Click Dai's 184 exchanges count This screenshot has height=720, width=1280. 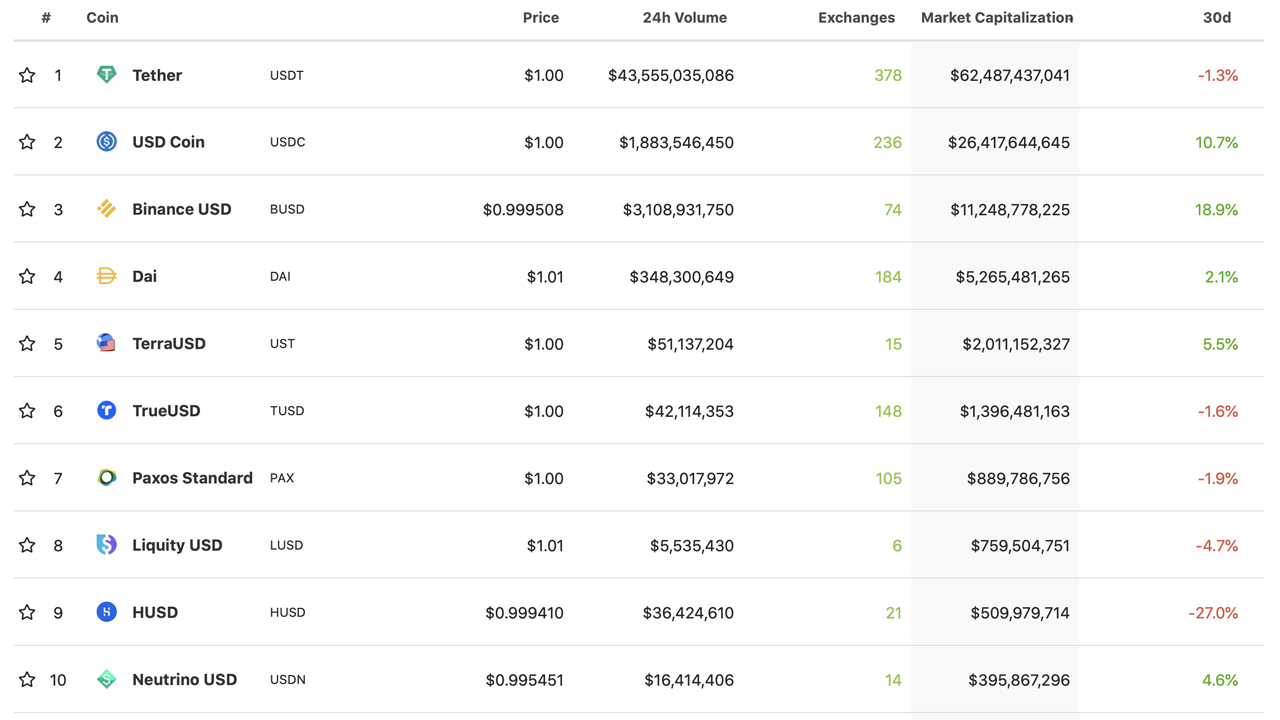pos(888,276)
